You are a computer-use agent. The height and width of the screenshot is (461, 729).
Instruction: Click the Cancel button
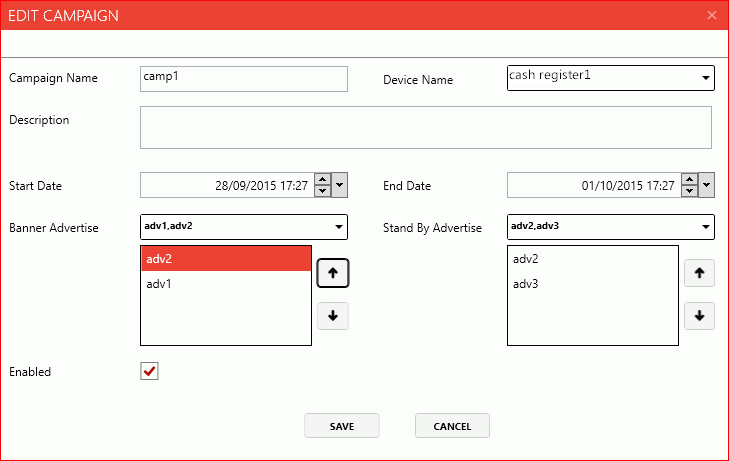[x=452, y=426]
